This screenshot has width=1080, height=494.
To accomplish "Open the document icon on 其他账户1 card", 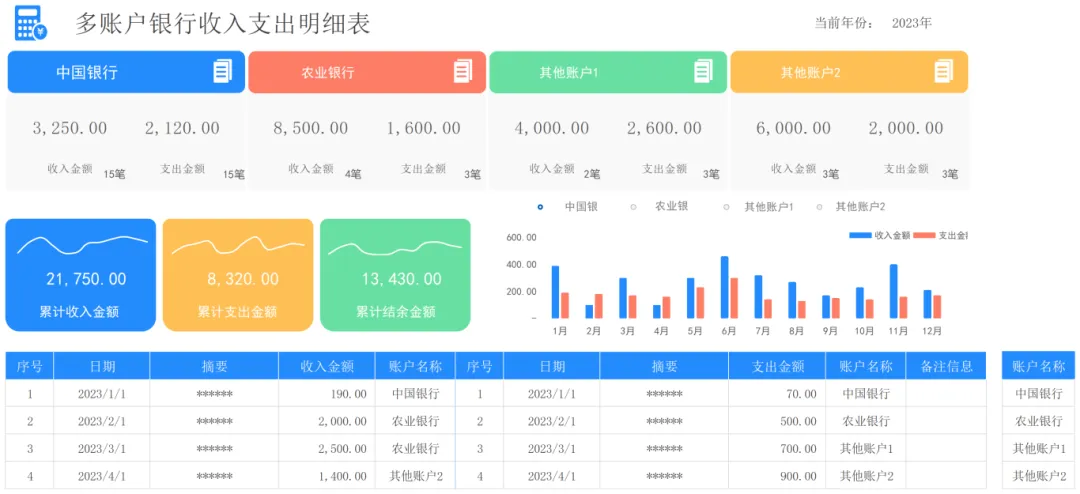I will (703, 71).
